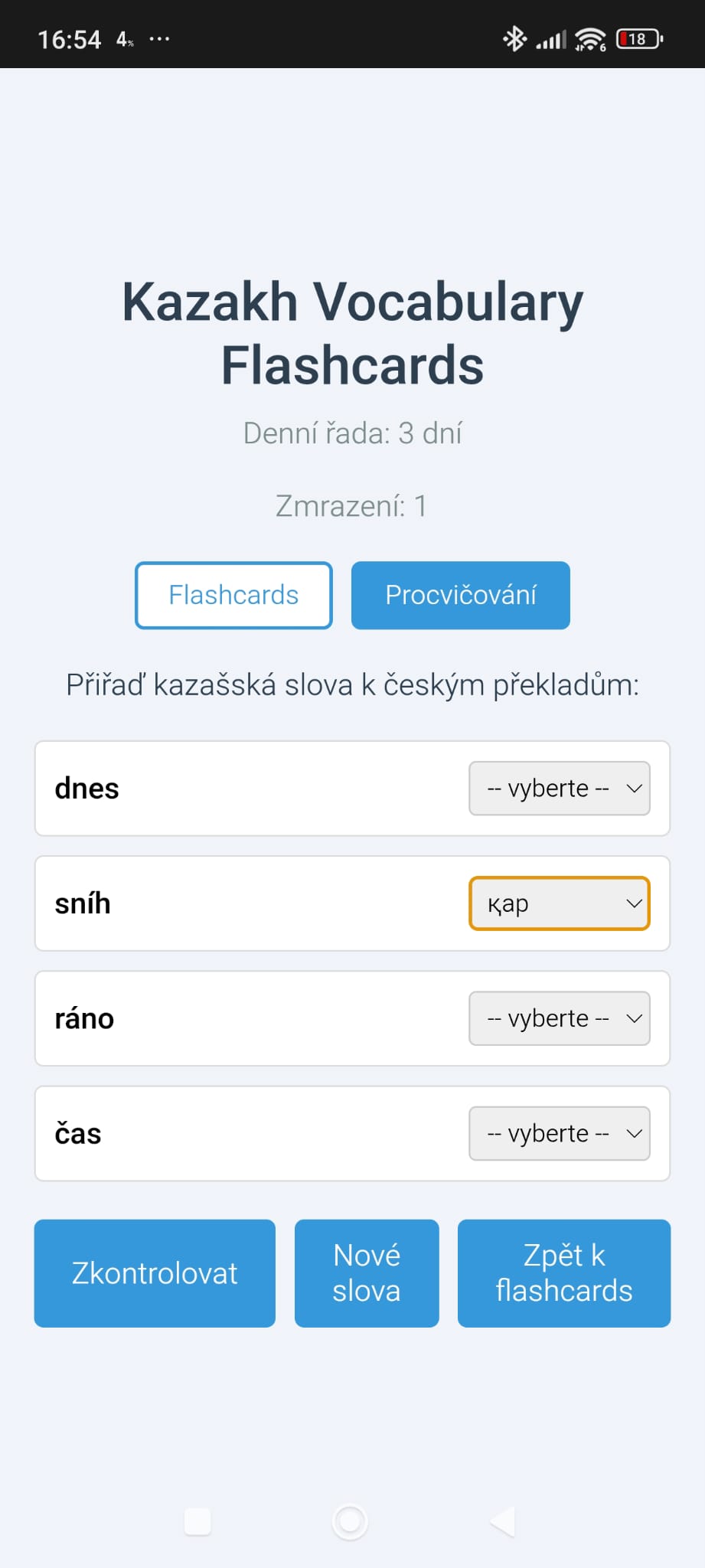Tap the Denní řada streak counter
705x1568 pixels.
pos(352,433)
